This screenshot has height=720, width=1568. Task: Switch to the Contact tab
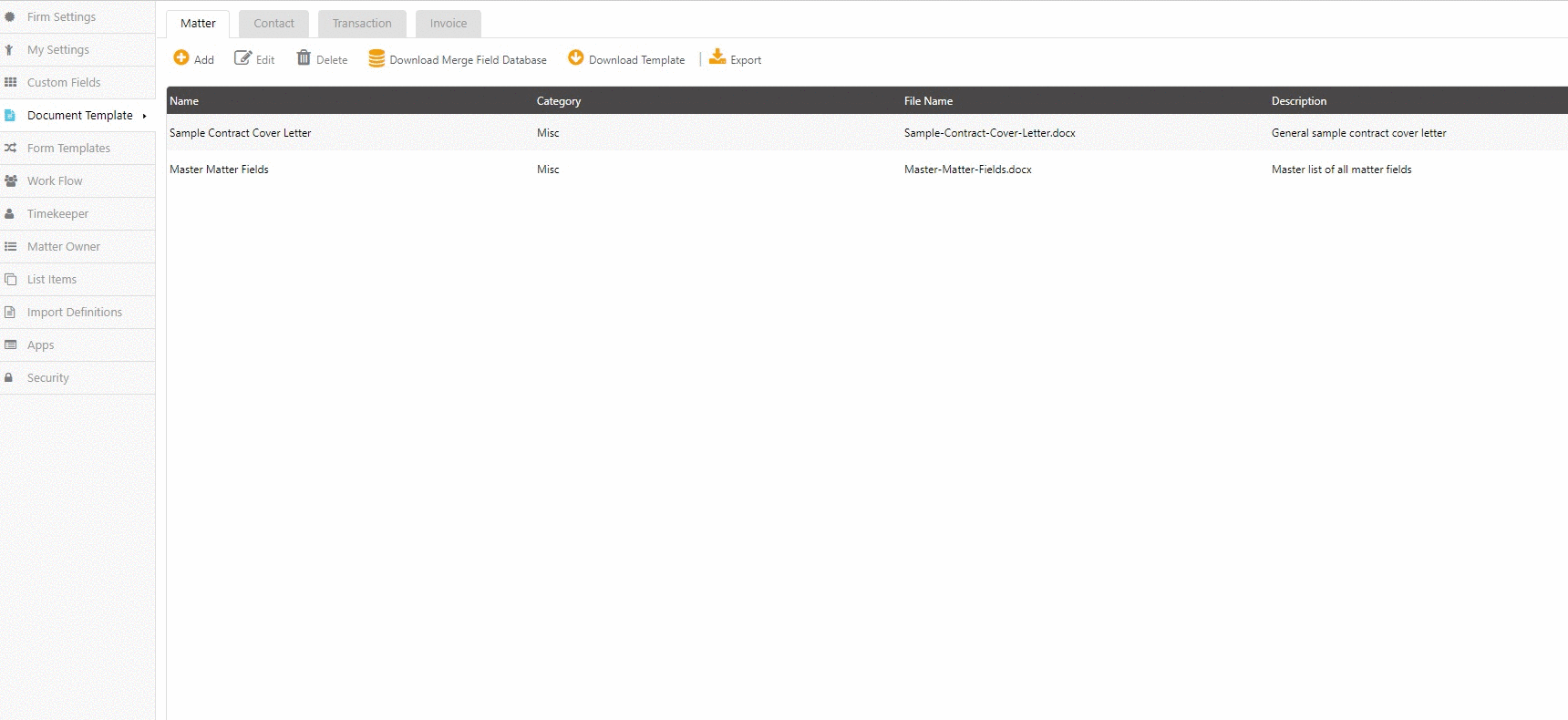[x=273, y=24]
